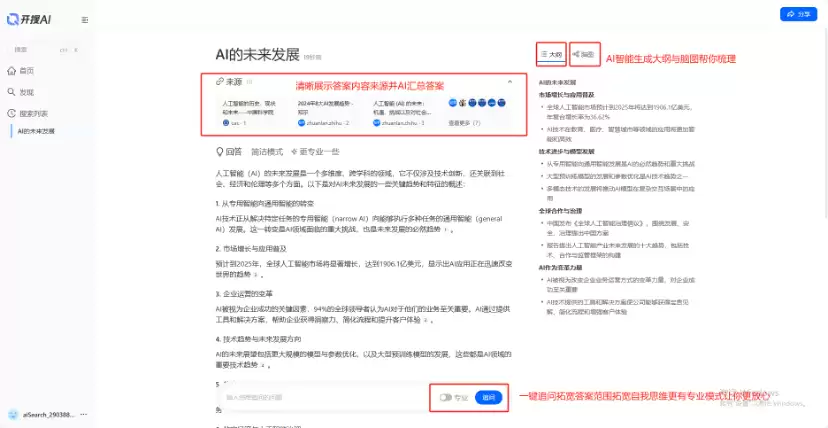This screenshot has width=828, height=428.
Task: Switch to the 脑图 mind map tab
Action: pyautogui.click(x=585, y=54)
